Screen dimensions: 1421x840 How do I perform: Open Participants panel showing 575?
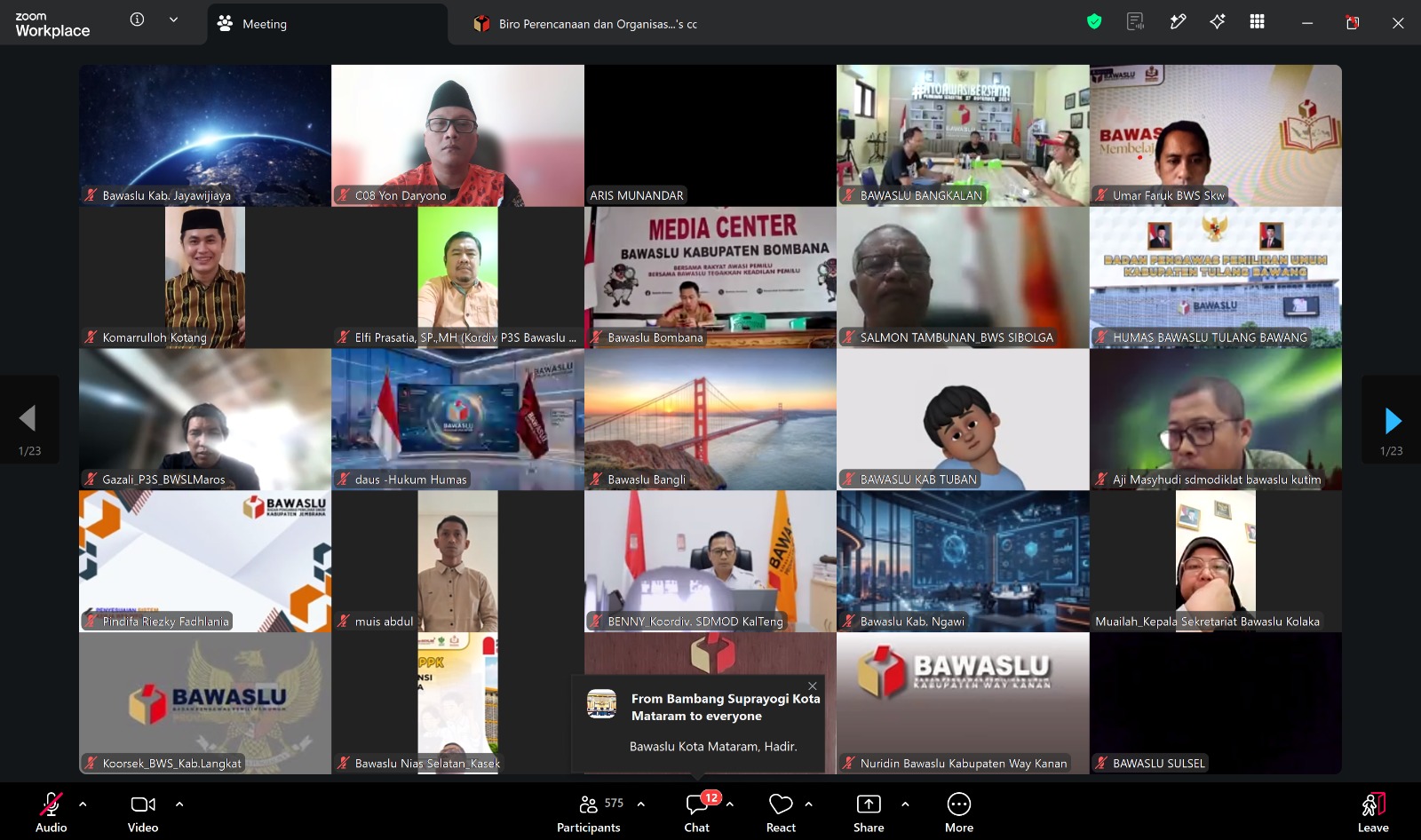pos(589,813)
